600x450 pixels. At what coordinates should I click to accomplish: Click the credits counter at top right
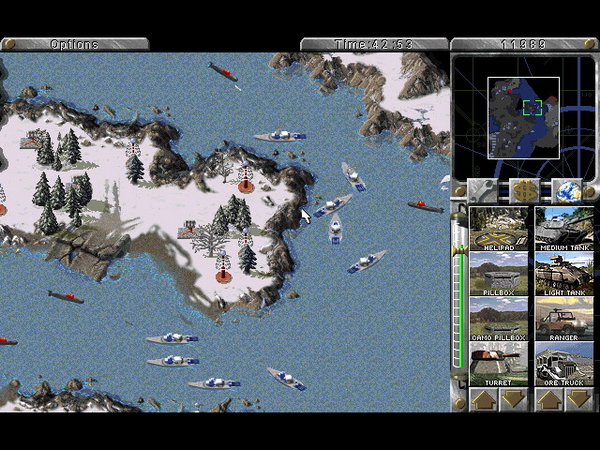tap(523, 44)
